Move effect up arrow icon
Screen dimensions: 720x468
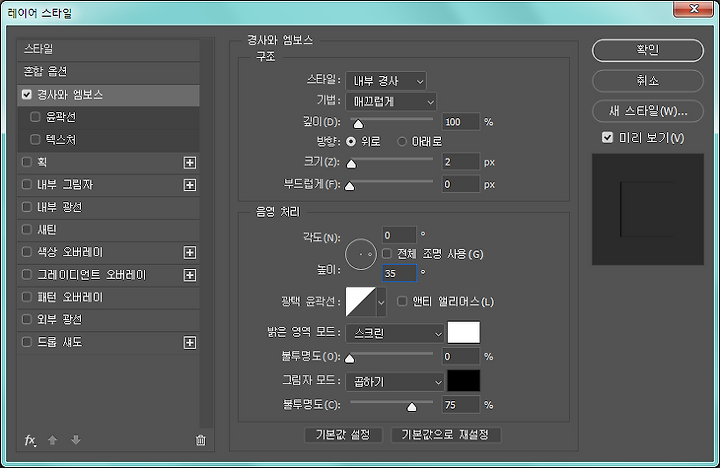52,440
